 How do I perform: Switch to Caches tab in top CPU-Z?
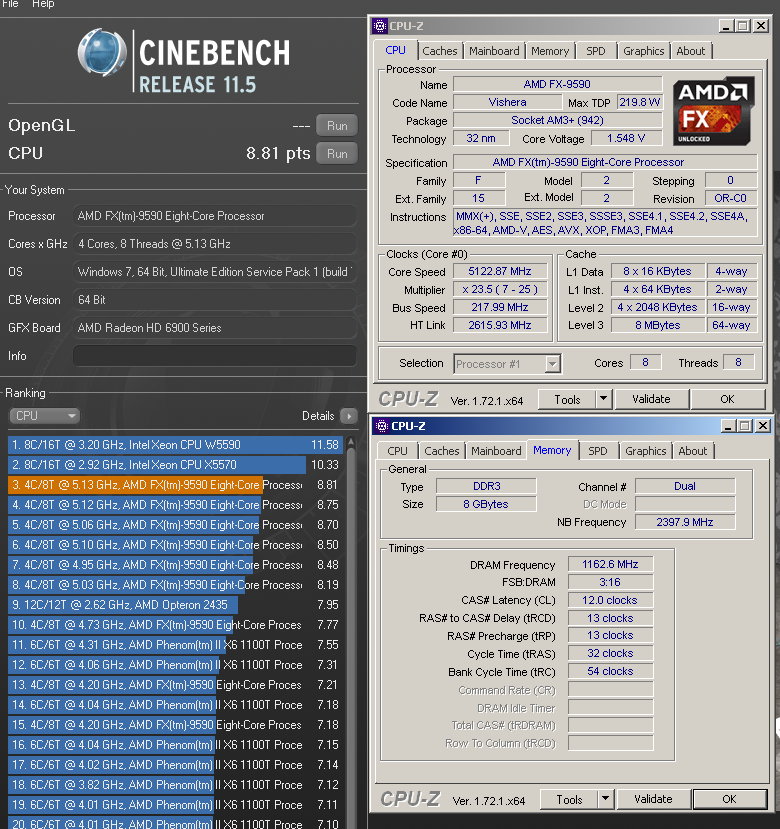(439, 51)
